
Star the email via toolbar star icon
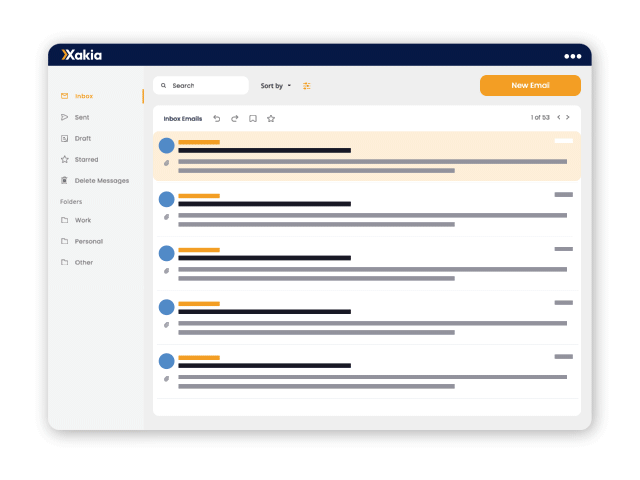[x=271, y=118]
